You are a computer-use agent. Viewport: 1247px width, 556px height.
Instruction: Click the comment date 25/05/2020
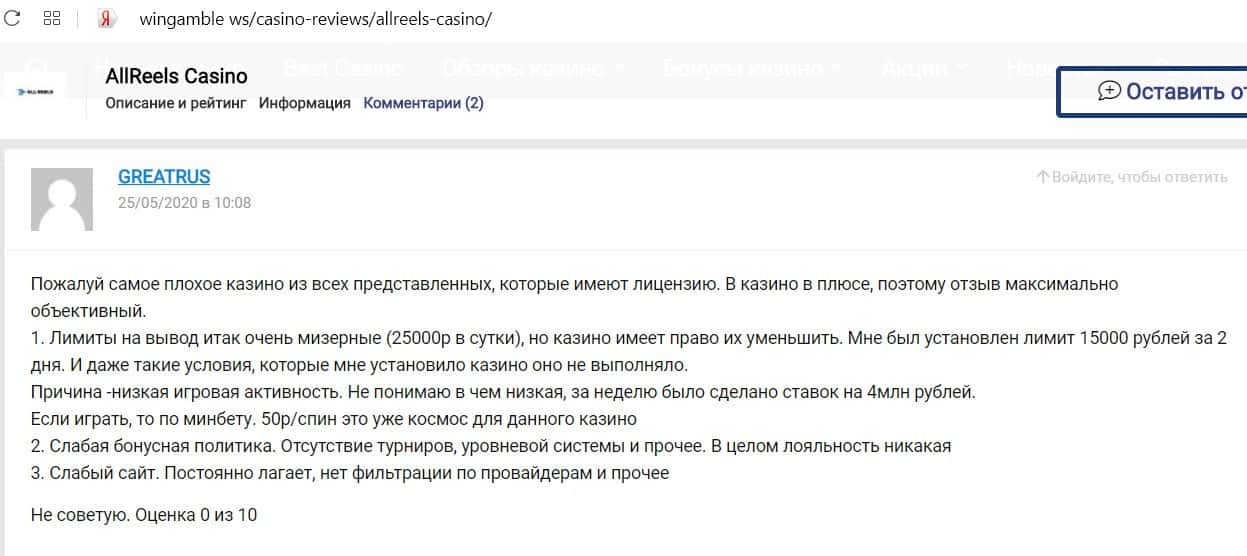184,203
